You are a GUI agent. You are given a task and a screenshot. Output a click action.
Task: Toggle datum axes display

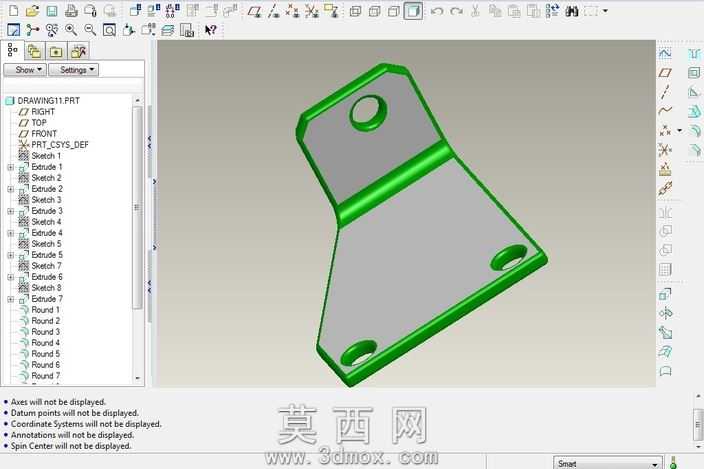pos(273,11)
